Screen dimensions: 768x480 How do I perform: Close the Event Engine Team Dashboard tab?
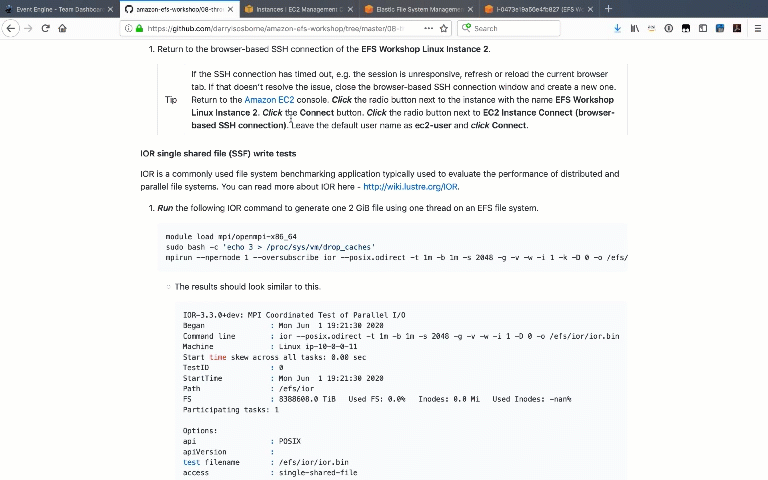(x=110, y=9)
